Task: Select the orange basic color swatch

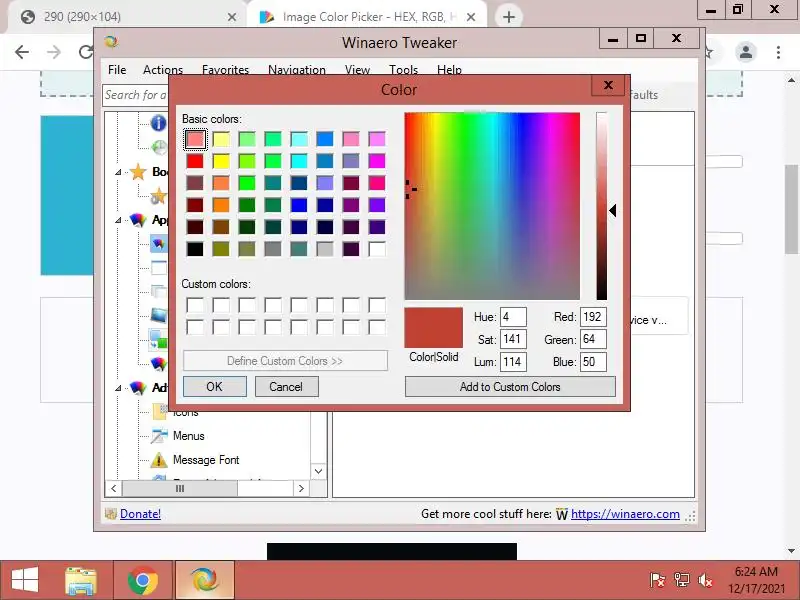Action: click(221, 205)
